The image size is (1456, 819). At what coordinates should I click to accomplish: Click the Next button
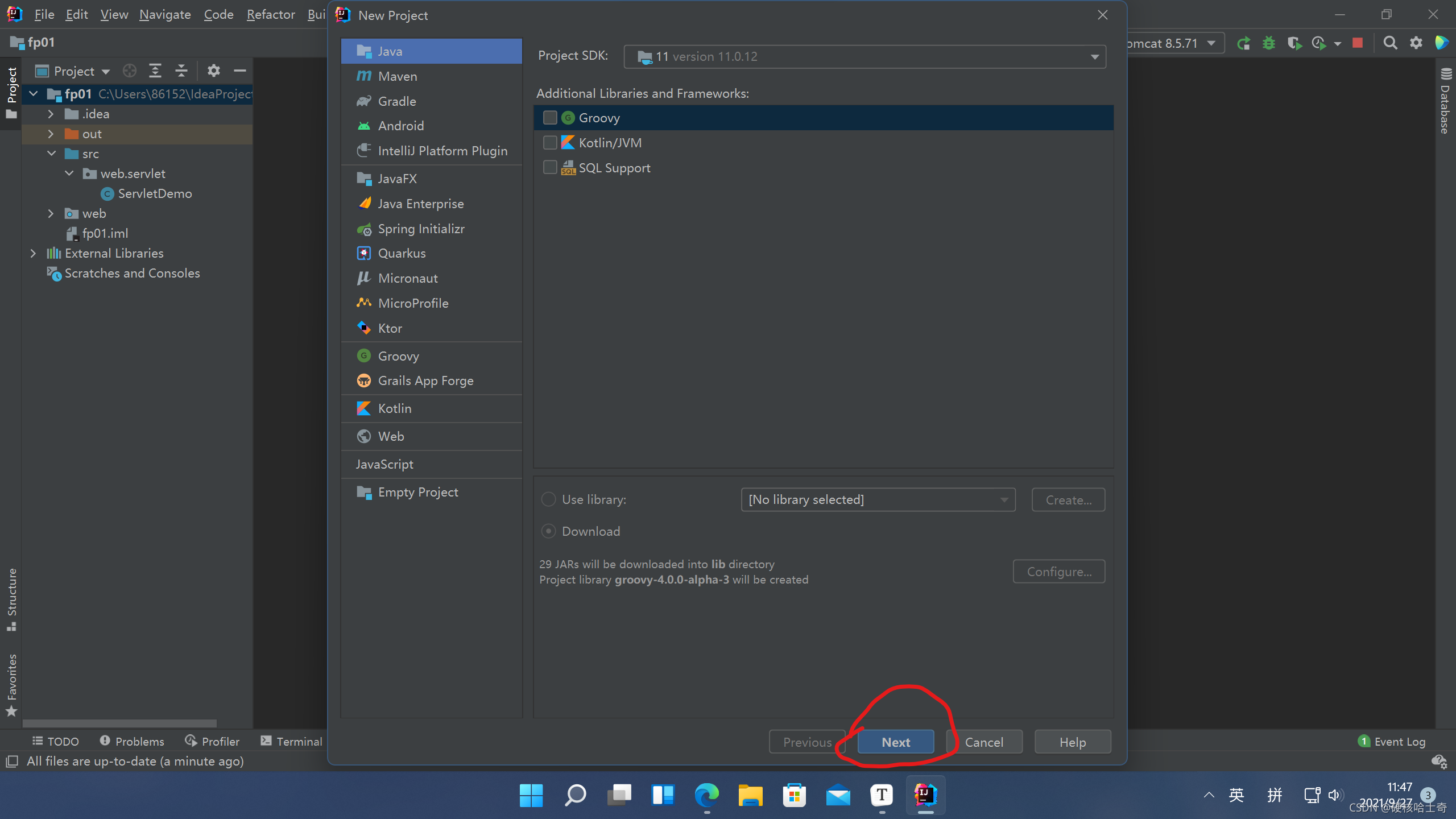(x=896, y=742)
